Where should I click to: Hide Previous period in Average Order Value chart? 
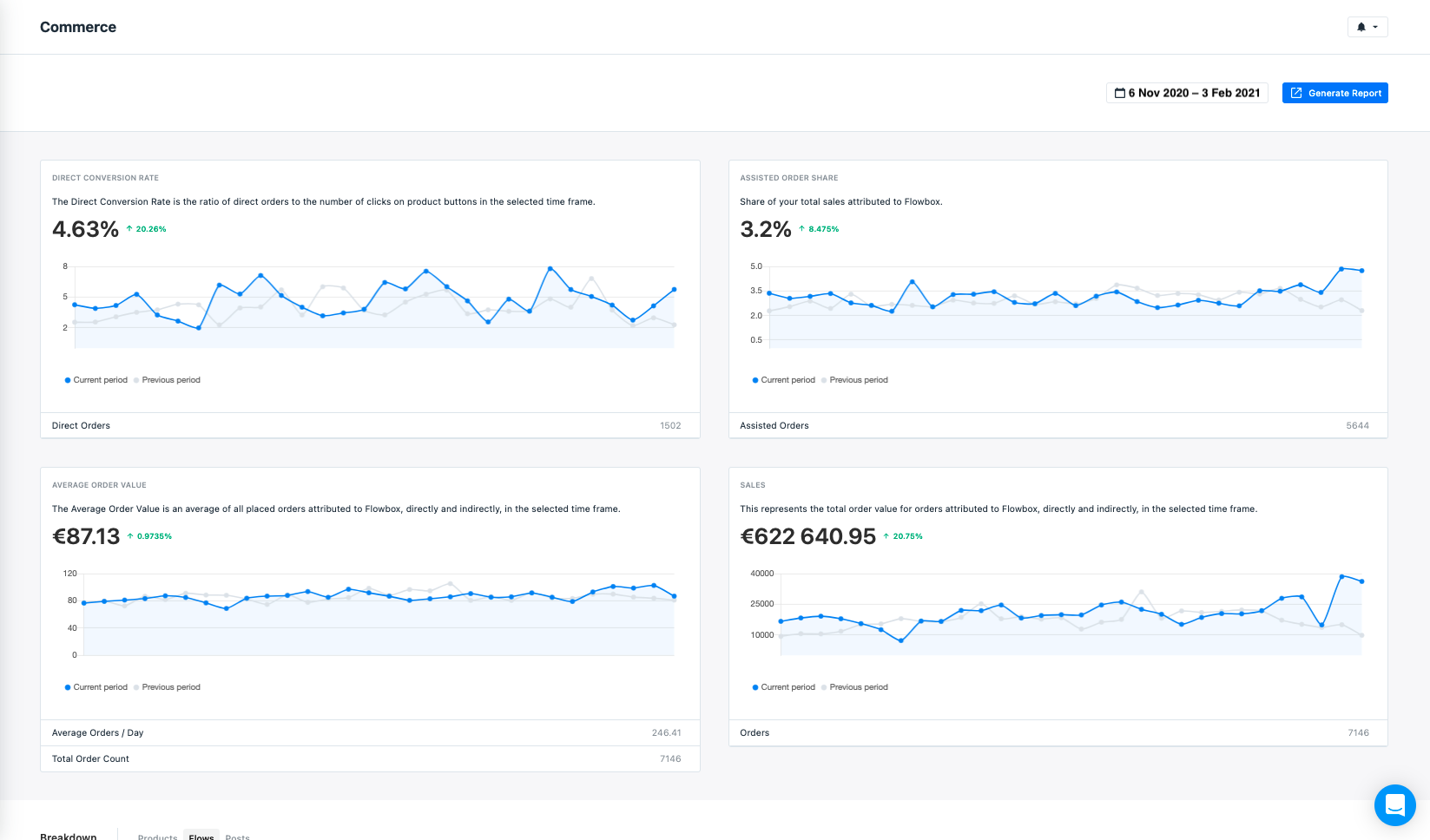(168, 687)
